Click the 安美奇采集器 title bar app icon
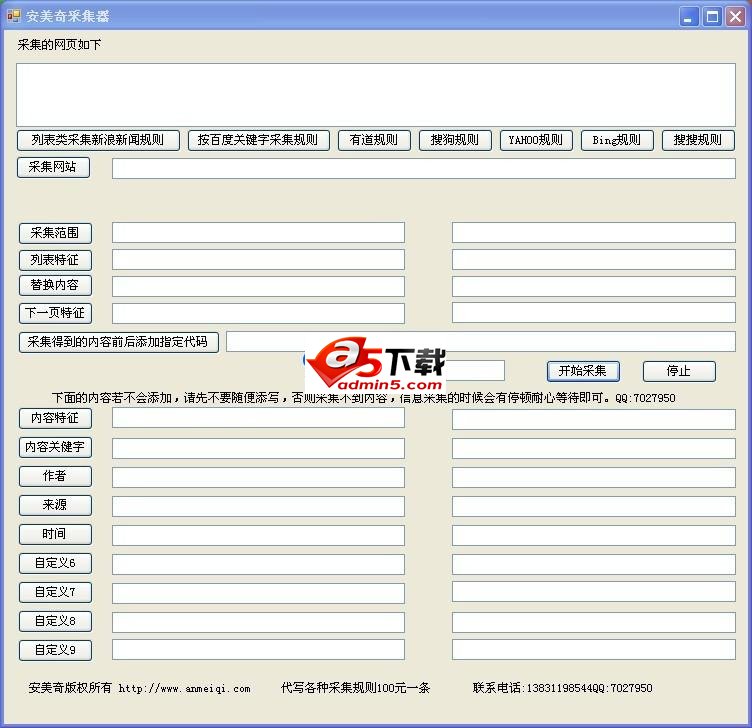This screenshot has height=728, width=752. [14, 16]
